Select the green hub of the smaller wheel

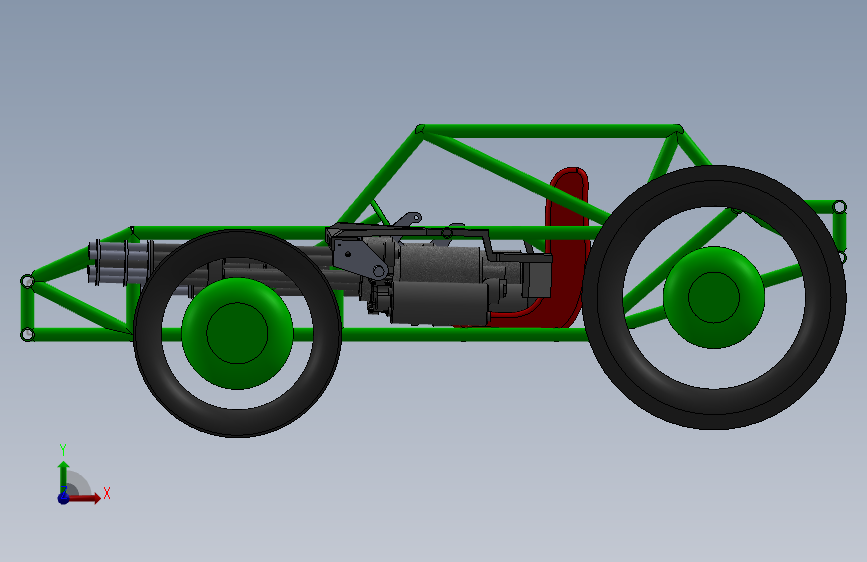[x=237, y=333]
